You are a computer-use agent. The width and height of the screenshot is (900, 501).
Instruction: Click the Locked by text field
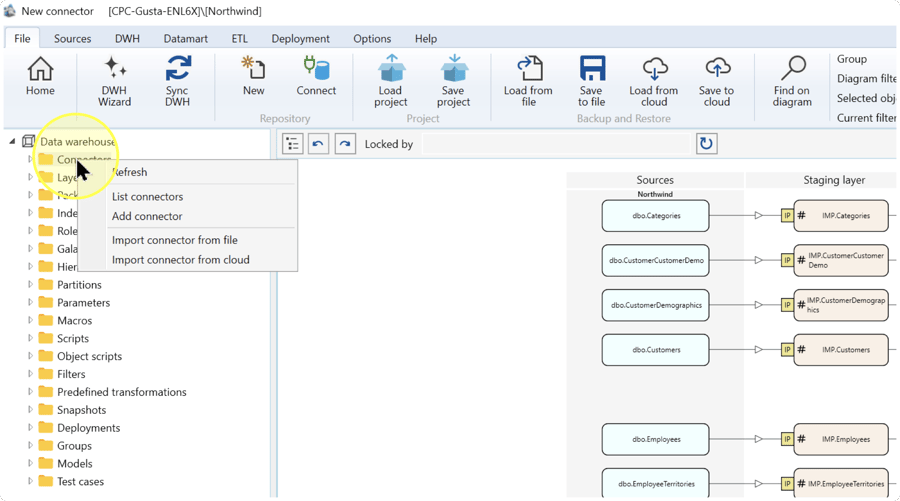click(556, 143)
